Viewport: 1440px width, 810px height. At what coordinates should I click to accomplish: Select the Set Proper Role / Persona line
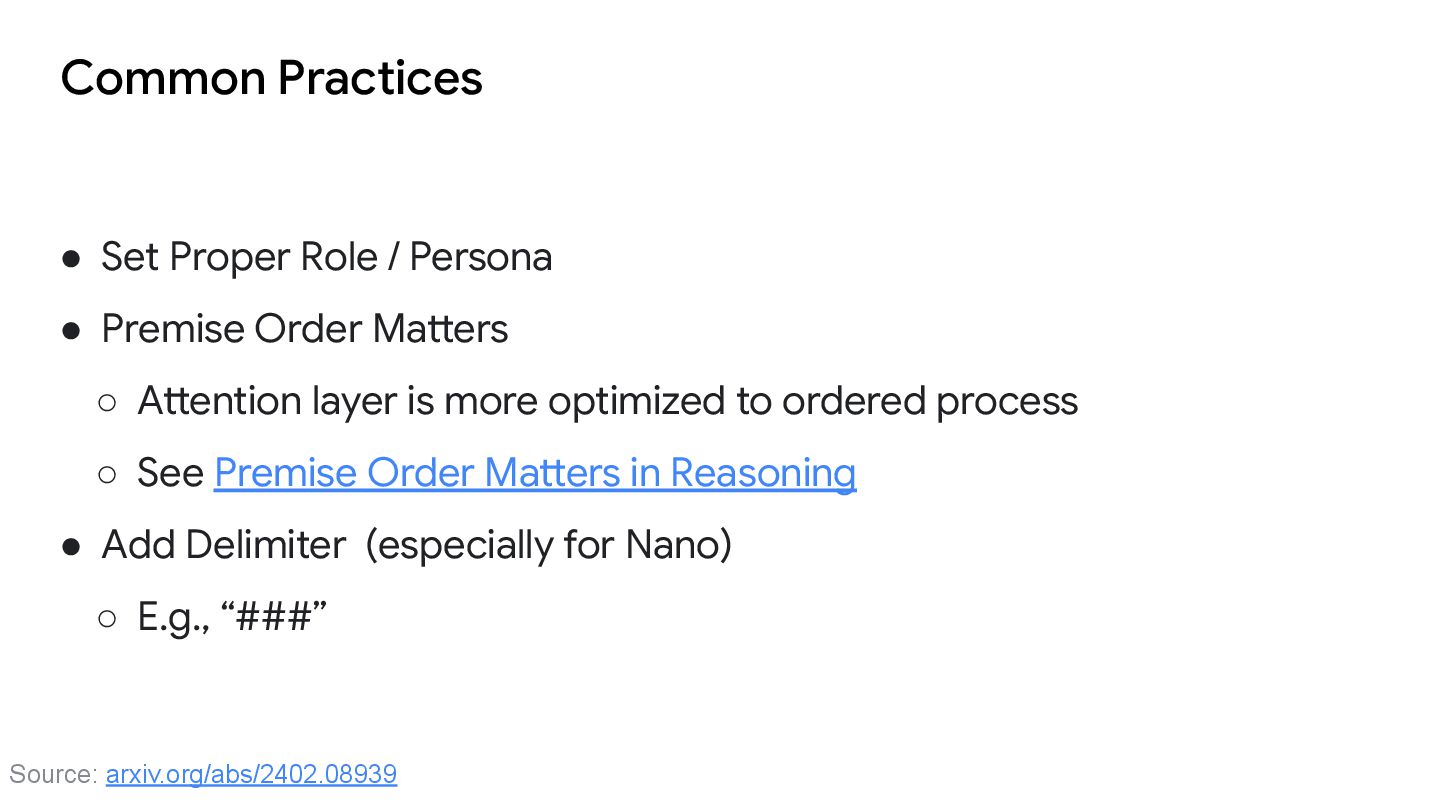tap(326, 257)
